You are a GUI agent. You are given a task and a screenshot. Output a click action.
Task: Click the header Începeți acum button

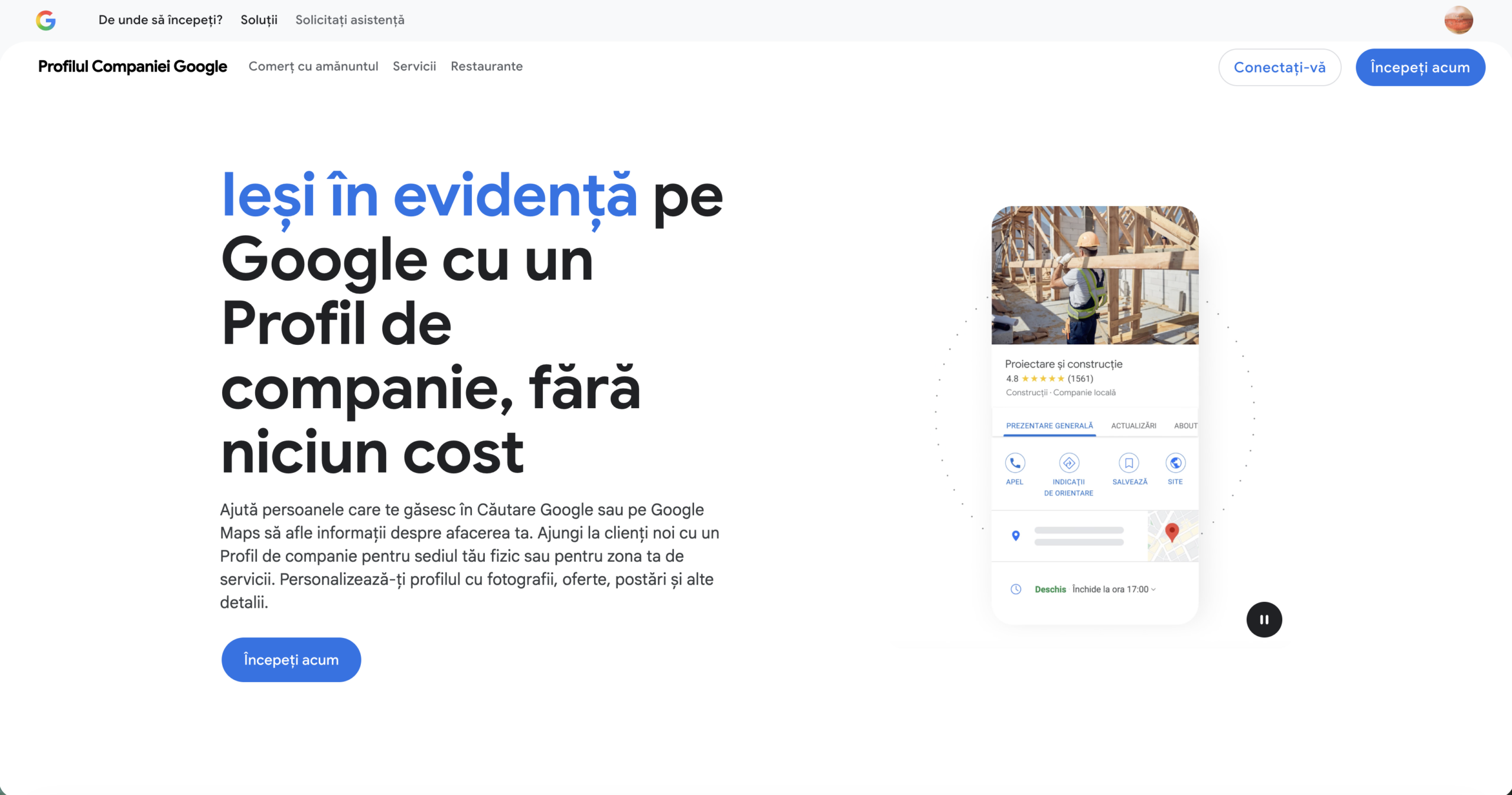point(1420,67)
